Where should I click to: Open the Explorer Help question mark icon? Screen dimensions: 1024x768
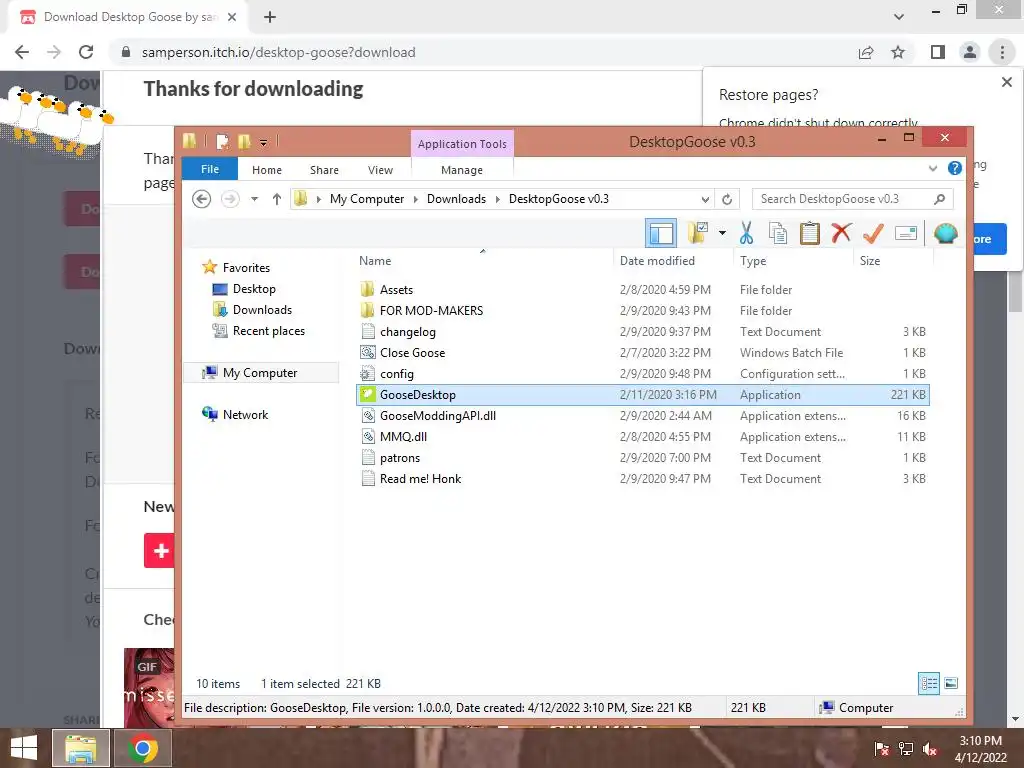(x=955, y=168)
